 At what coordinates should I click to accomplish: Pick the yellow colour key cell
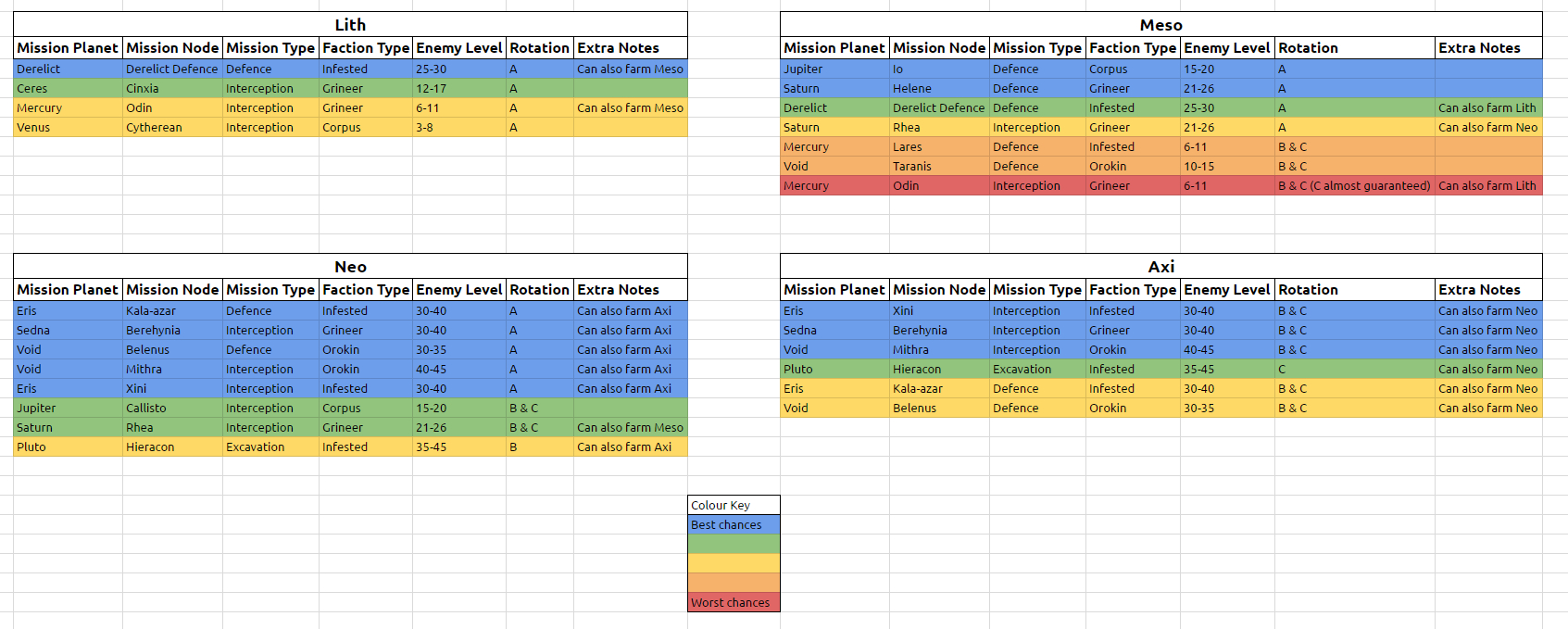coord(734,564)
